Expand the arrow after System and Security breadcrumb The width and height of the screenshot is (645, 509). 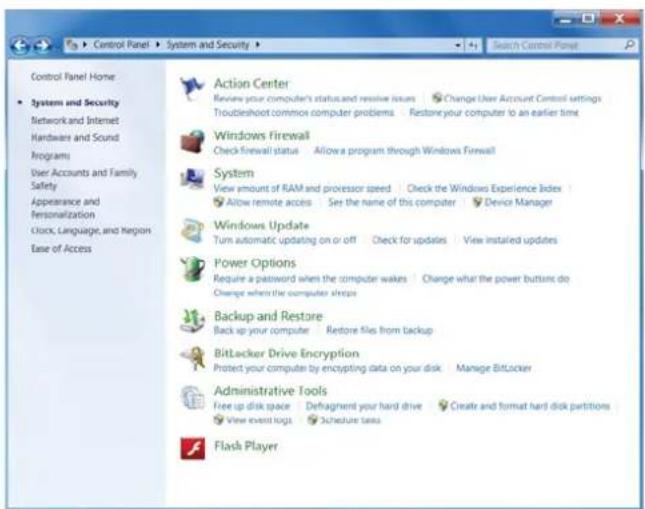[258, 44]
